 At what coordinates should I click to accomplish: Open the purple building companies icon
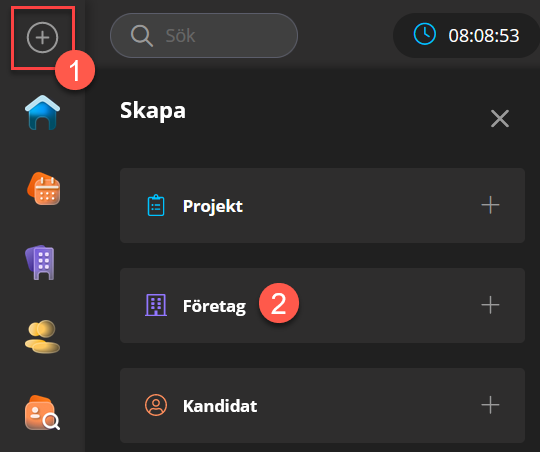40,263
